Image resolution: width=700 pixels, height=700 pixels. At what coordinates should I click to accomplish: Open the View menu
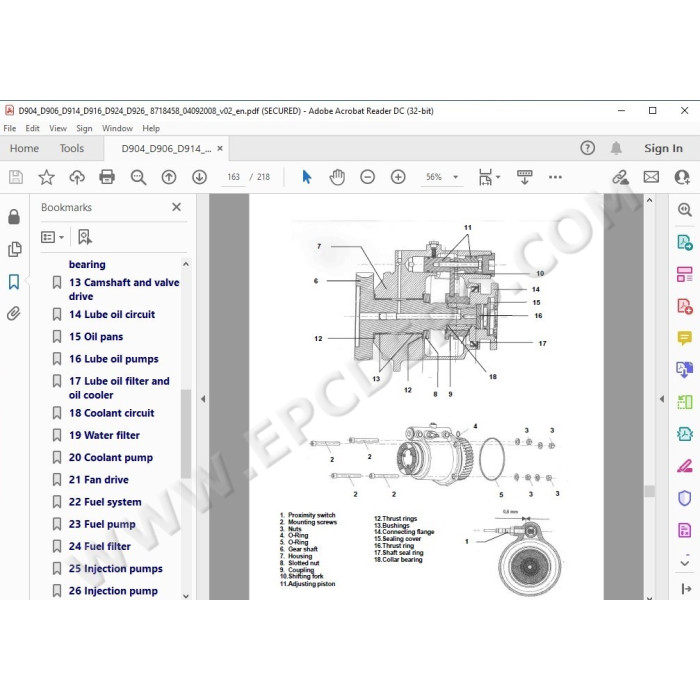point(58,129)
